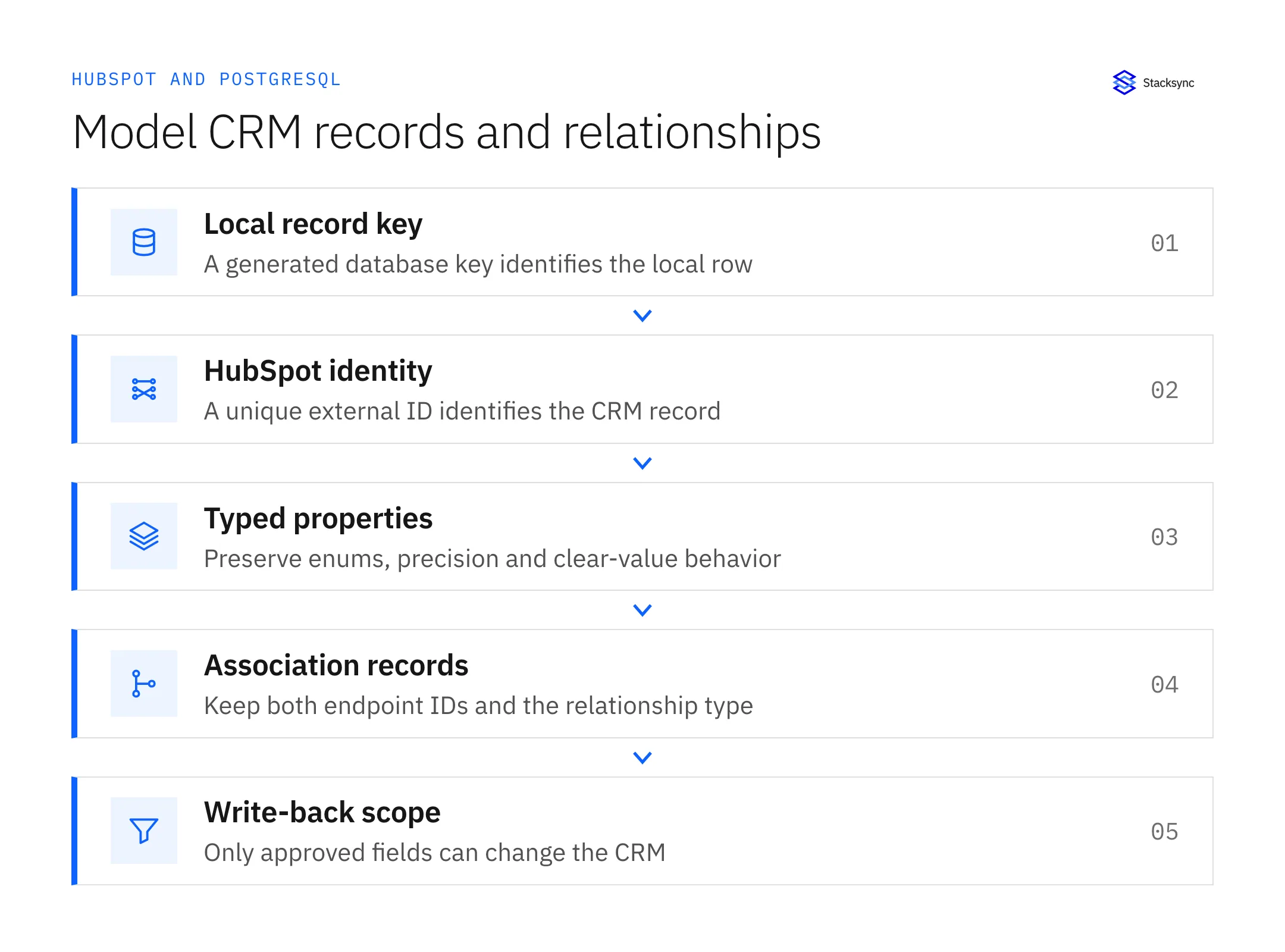Image resolution: width=1285 pixels, height=952 pixels.
Task: Click the Stacksync brand name text
Action: (1168, 83)
